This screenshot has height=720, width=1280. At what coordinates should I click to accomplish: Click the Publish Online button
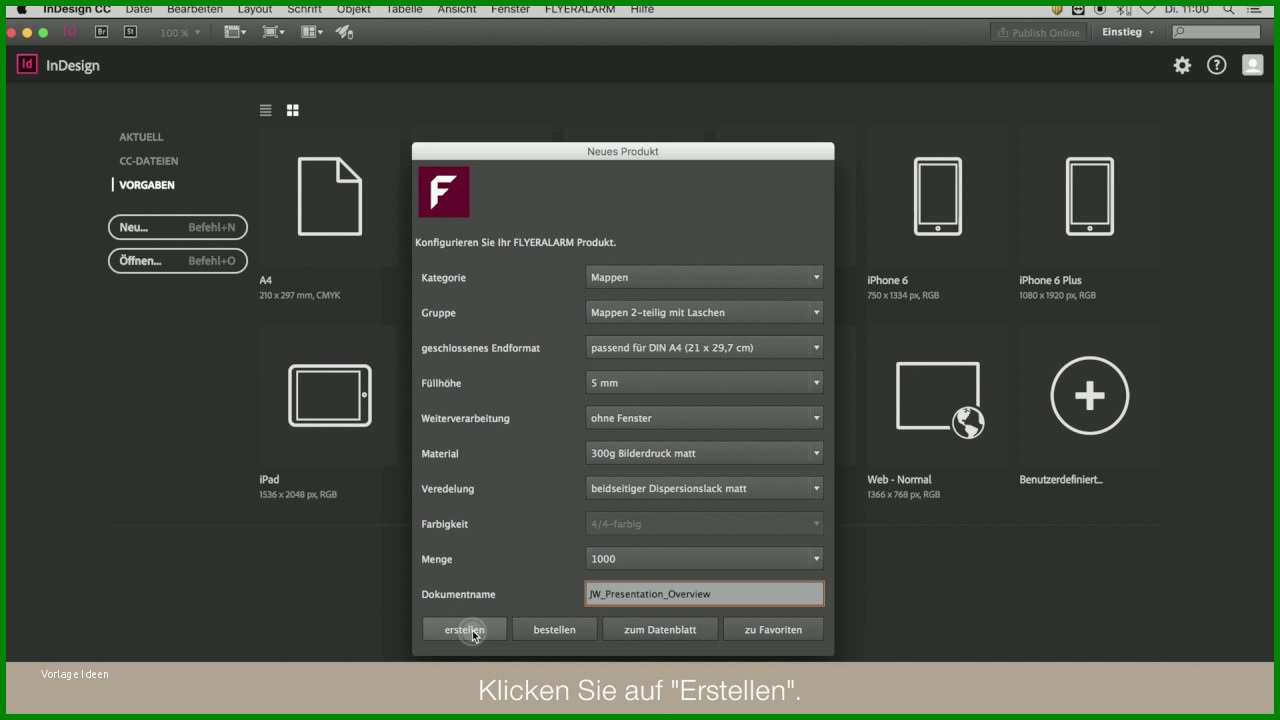pyautogui.click(x=1039, y=32)
